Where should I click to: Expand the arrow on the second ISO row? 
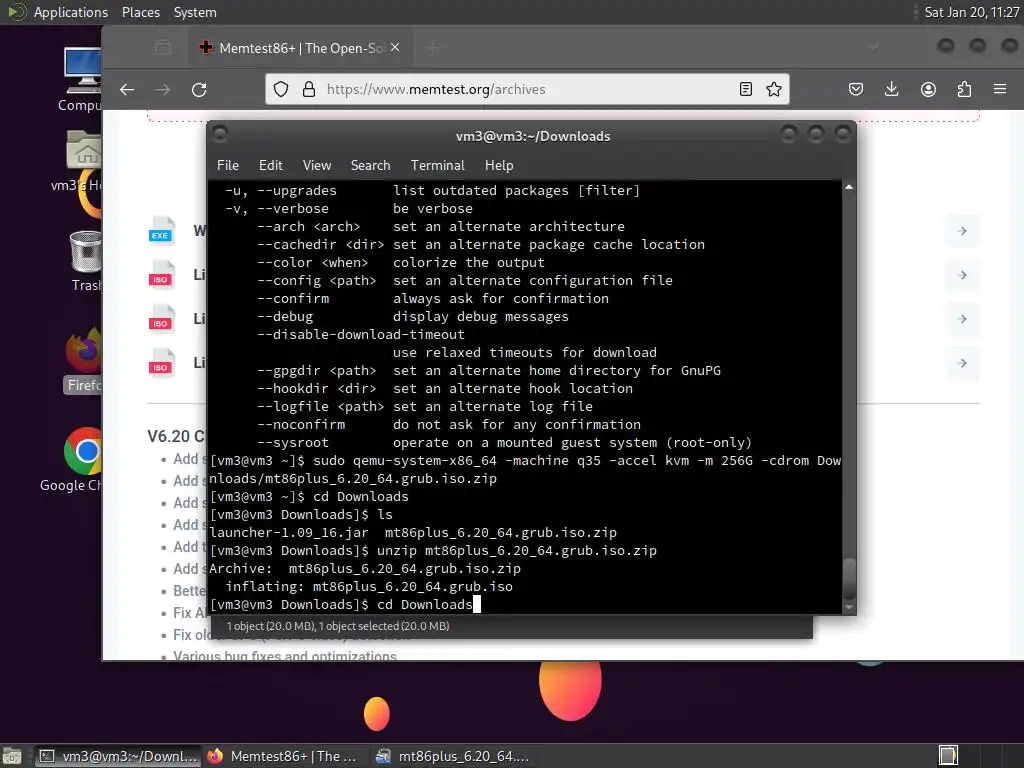[x=962, y=319]
